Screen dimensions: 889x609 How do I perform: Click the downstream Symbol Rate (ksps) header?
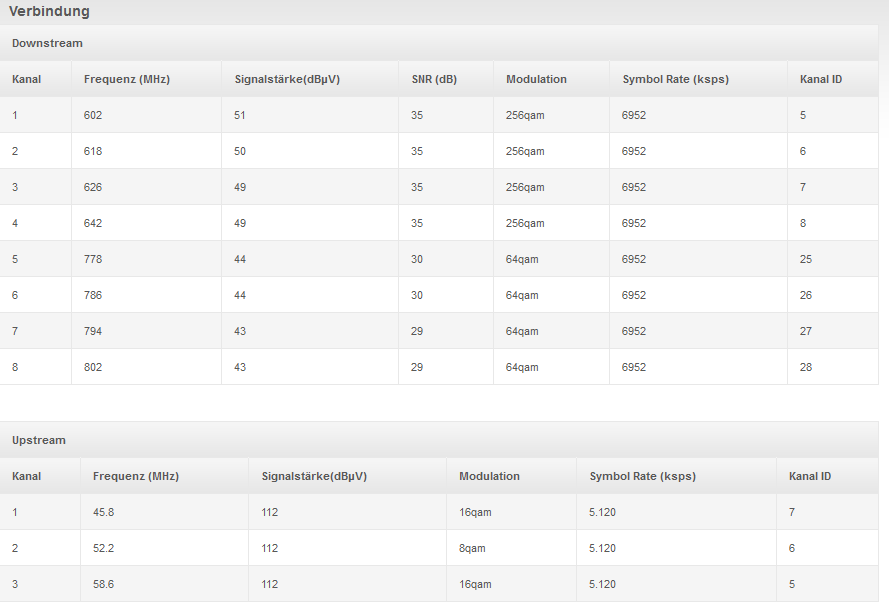675,79
